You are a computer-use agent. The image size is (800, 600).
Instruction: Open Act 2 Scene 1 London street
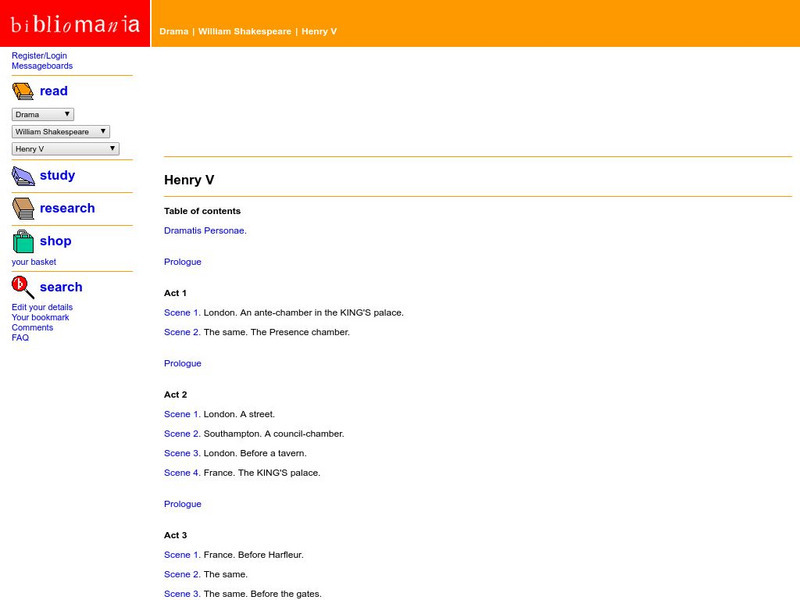coord(182,414)
